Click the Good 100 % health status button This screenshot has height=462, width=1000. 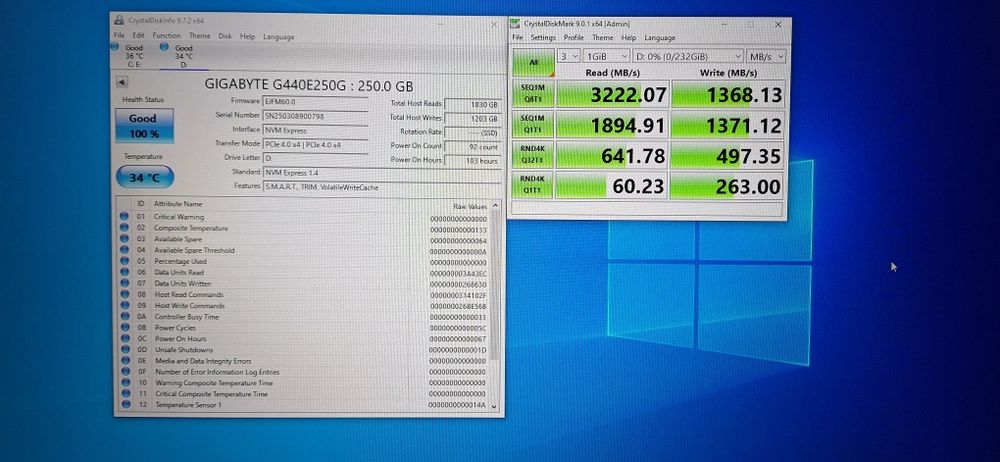(143, 126)
